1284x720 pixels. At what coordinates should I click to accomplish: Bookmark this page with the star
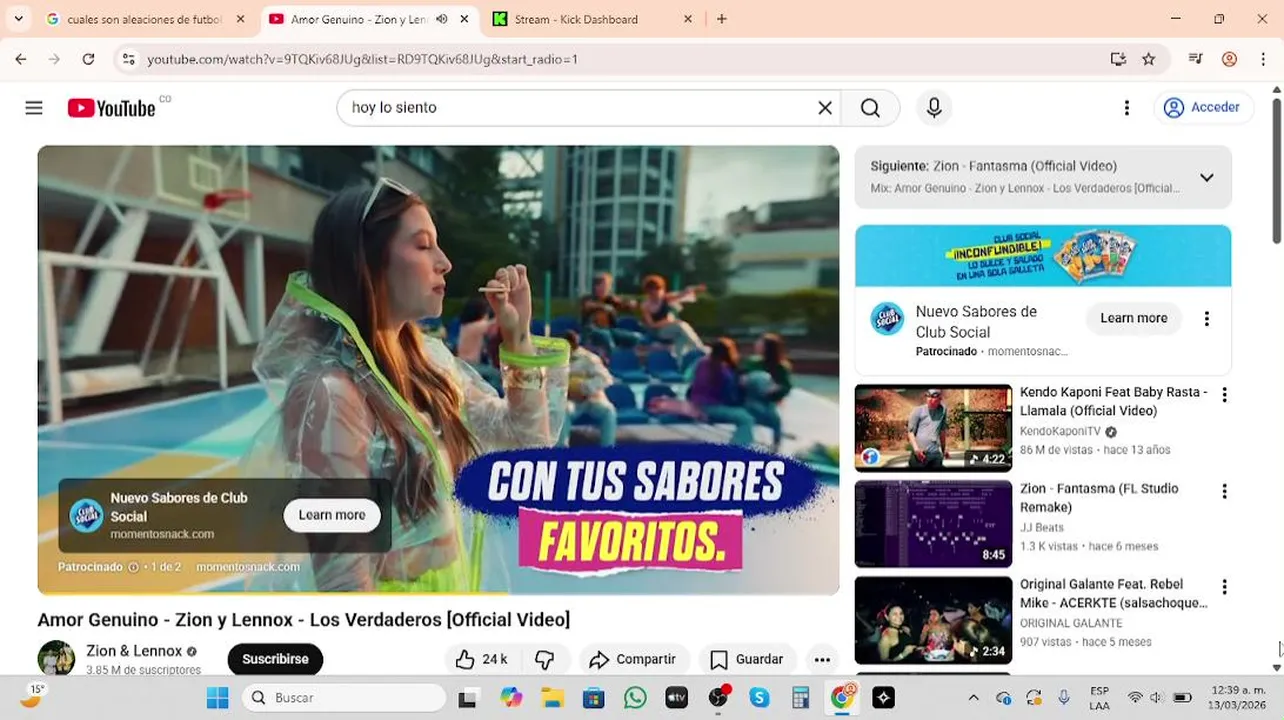[x=1149, y=59]
